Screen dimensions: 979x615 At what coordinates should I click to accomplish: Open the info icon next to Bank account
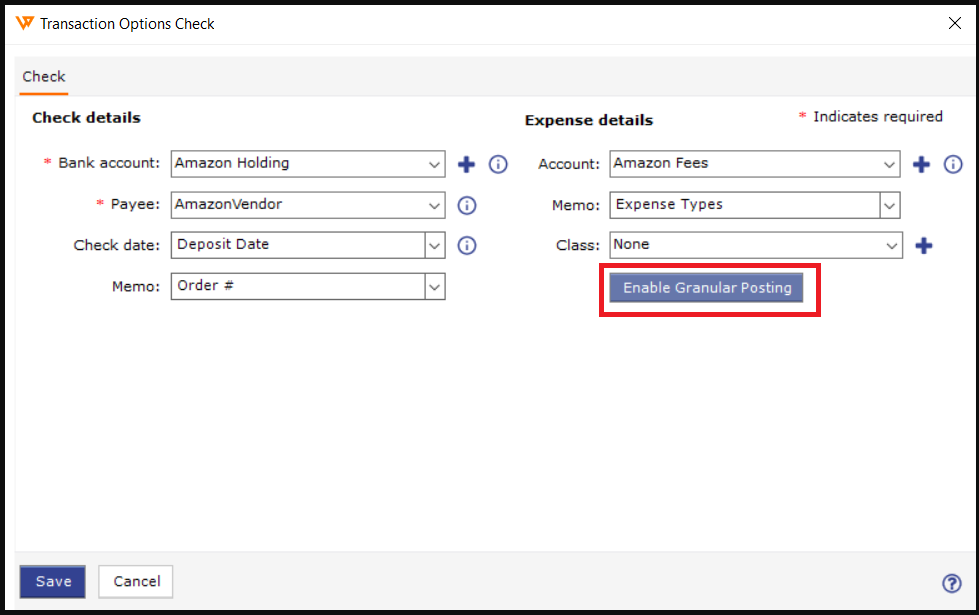[x=498, y=164]
